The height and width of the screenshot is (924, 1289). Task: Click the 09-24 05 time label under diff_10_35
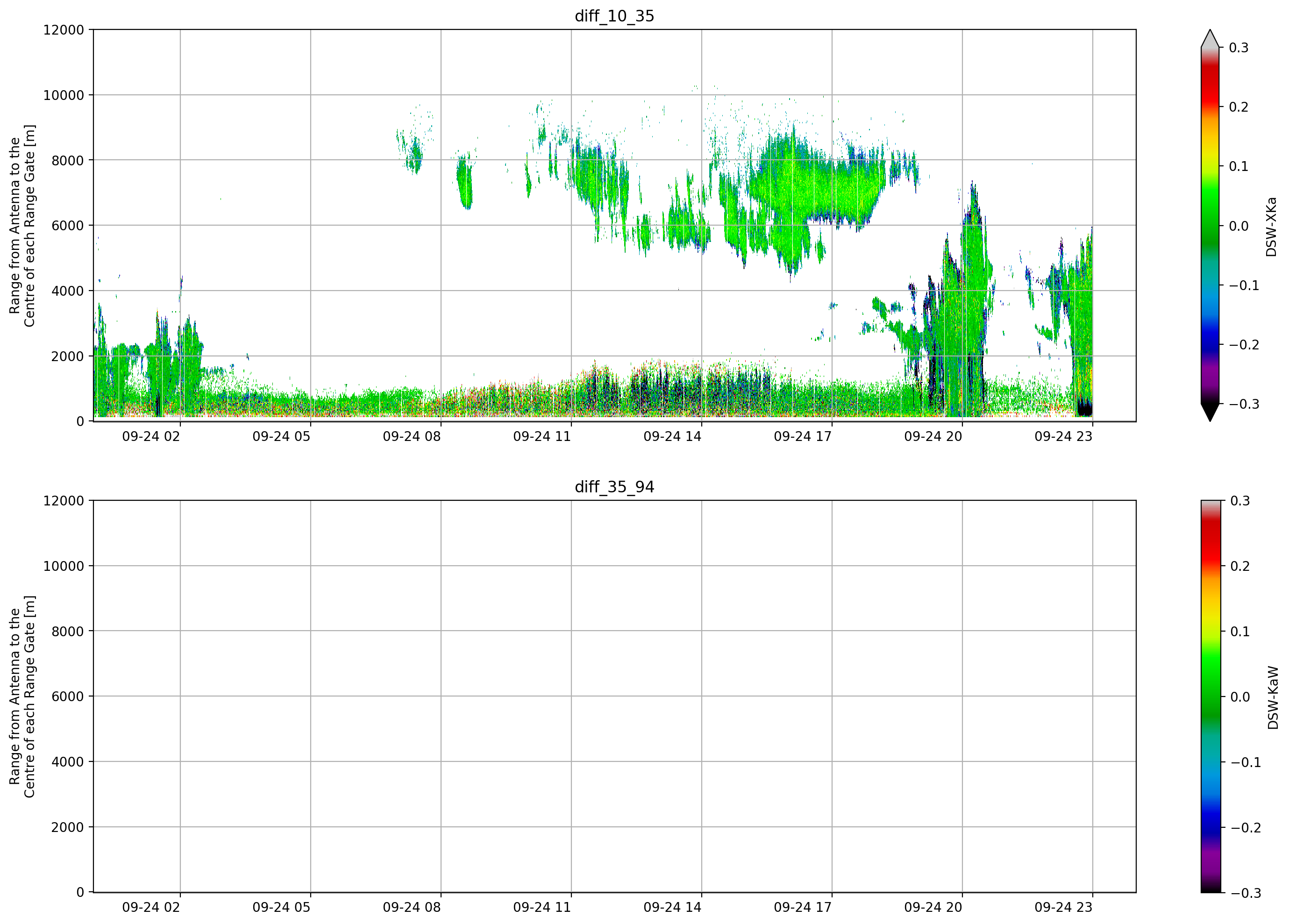tap(281, 436)
